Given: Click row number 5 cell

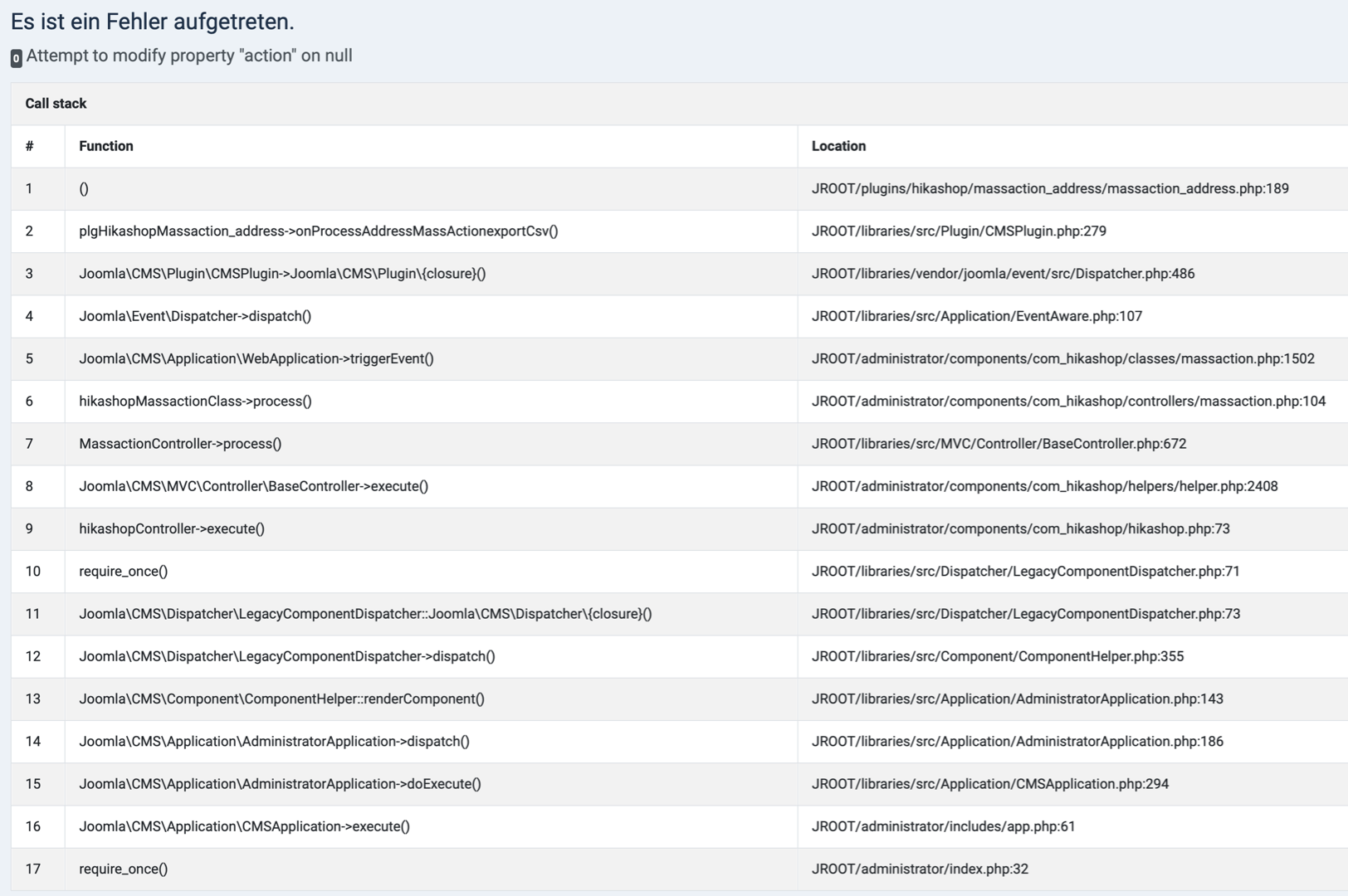Looking at the screenshot, I should coord(38,358).
